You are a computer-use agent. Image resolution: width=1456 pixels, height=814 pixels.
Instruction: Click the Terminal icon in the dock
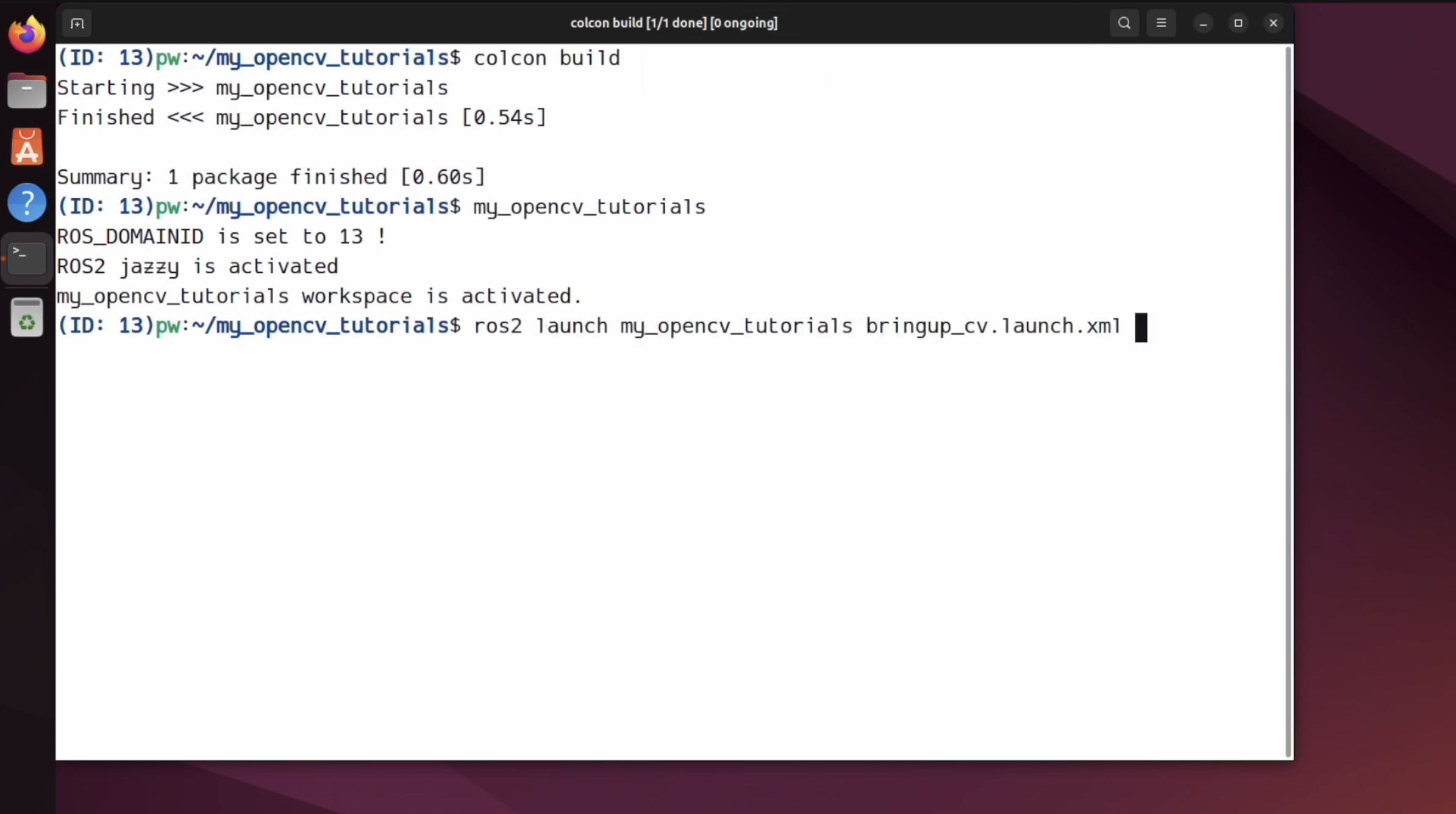pyautogui.click(x=27, y=258)
